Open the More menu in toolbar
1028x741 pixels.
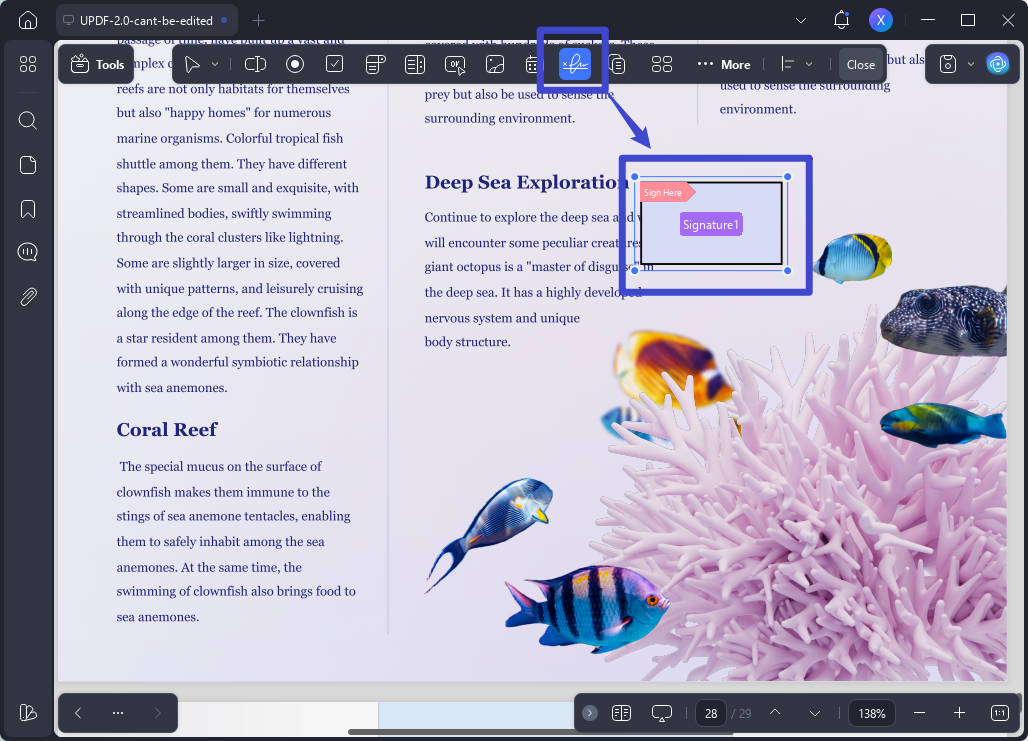(724, 64)
